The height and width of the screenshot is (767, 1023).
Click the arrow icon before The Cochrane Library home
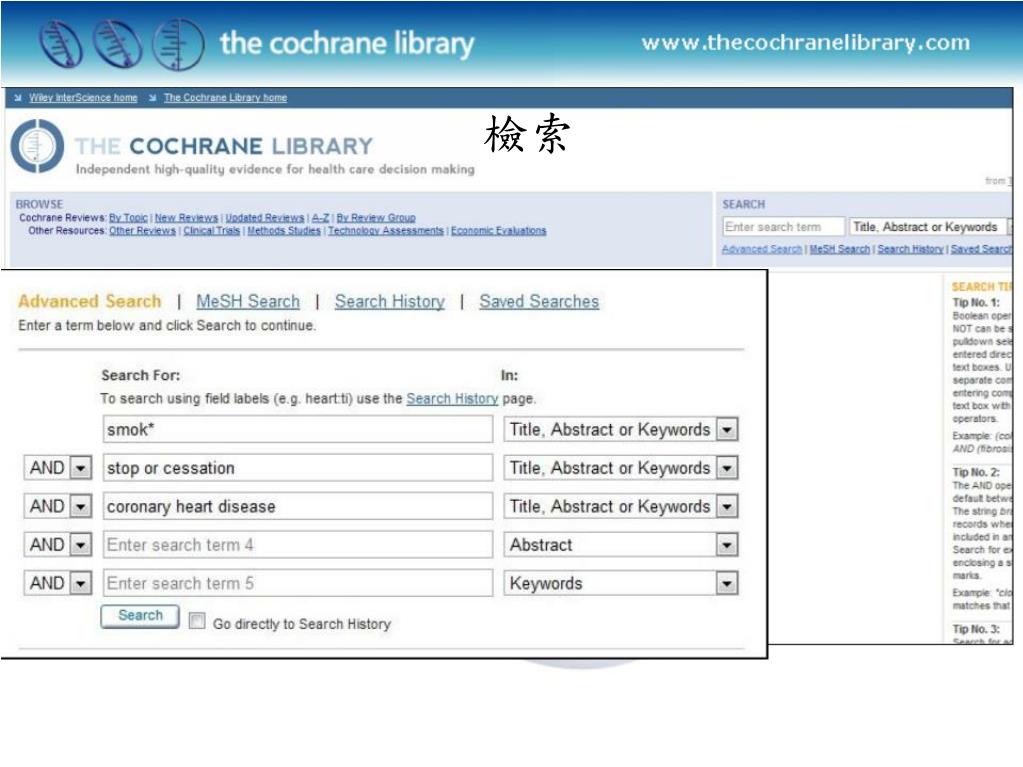152,98
